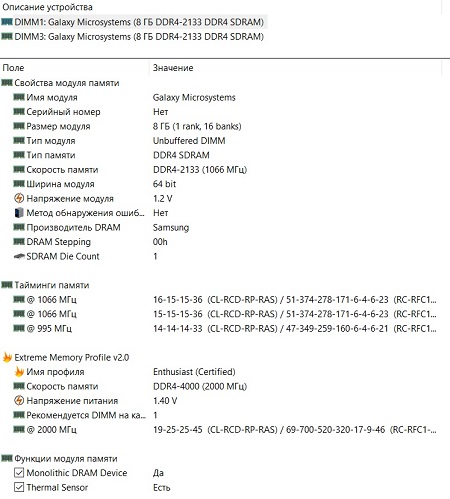Click the 'Свойства модуля памяти' group icon
This screenshot has height=499, width=450.
pyautogui.click(x=7, y=82)
